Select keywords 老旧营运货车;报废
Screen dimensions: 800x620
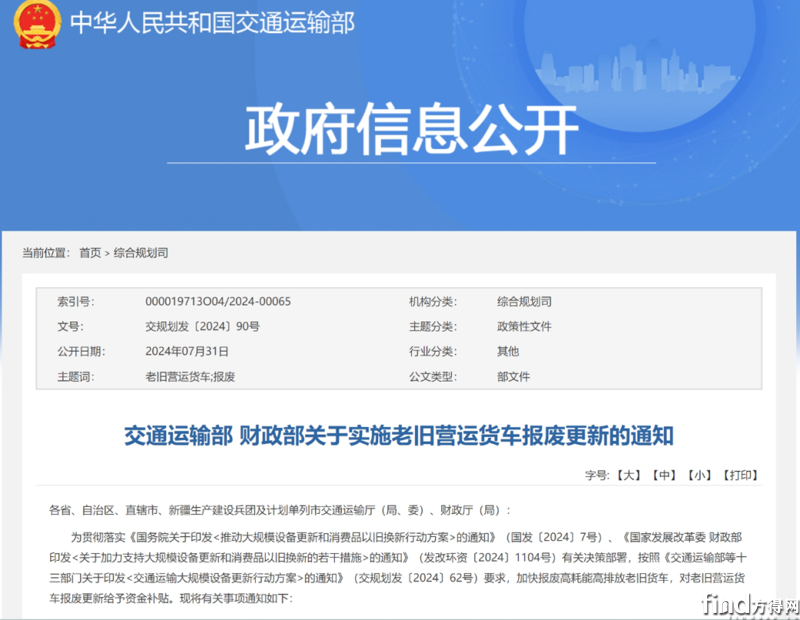(190, 377)
